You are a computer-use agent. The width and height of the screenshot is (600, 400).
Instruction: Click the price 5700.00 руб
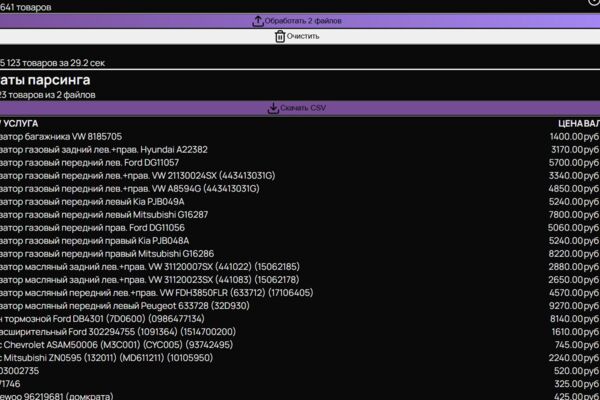point(574,163)
